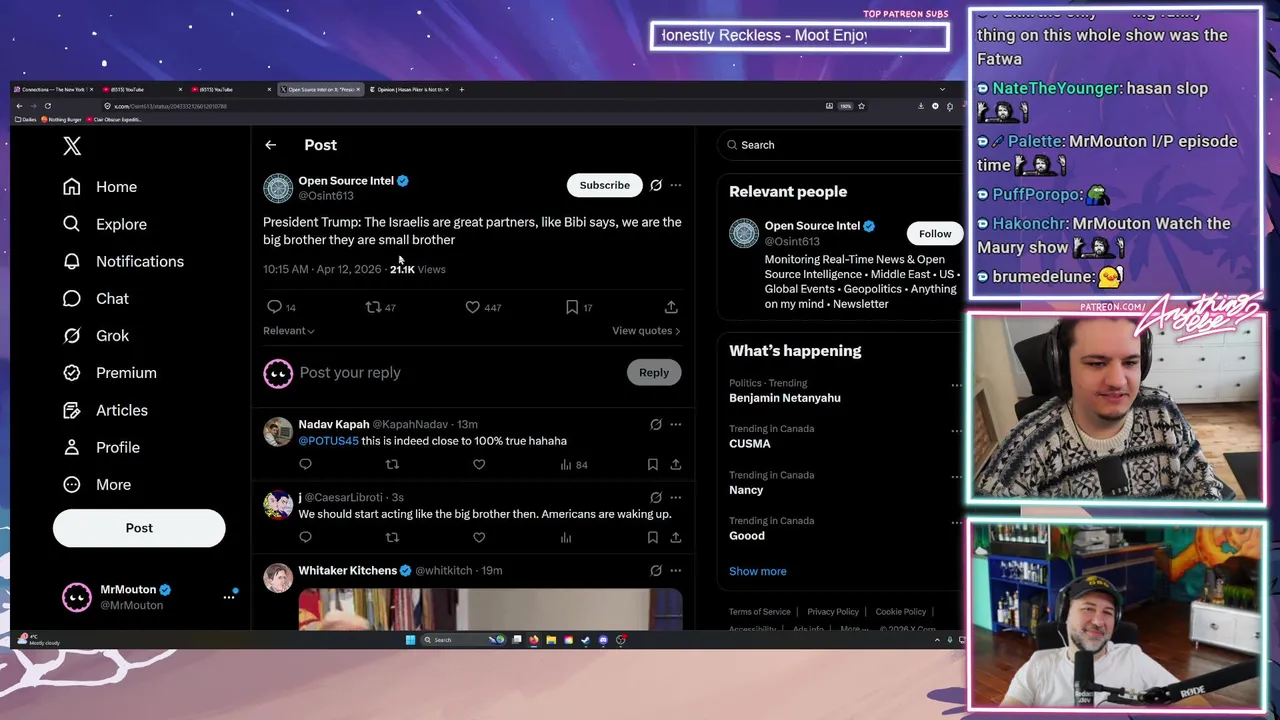
Task: Reply to Nadav Kapah's comment
Action: (x=305, y=464)
